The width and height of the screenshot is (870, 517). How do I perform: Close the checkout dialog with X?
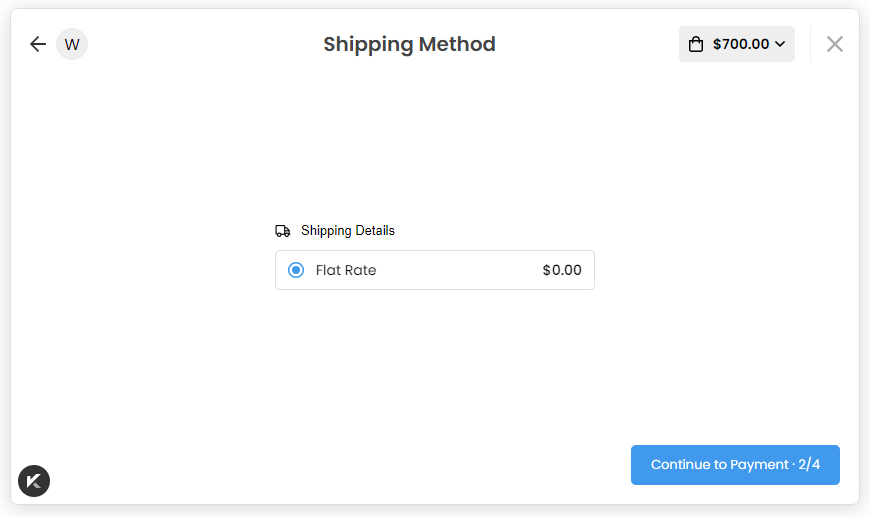[x=835, y=44]
